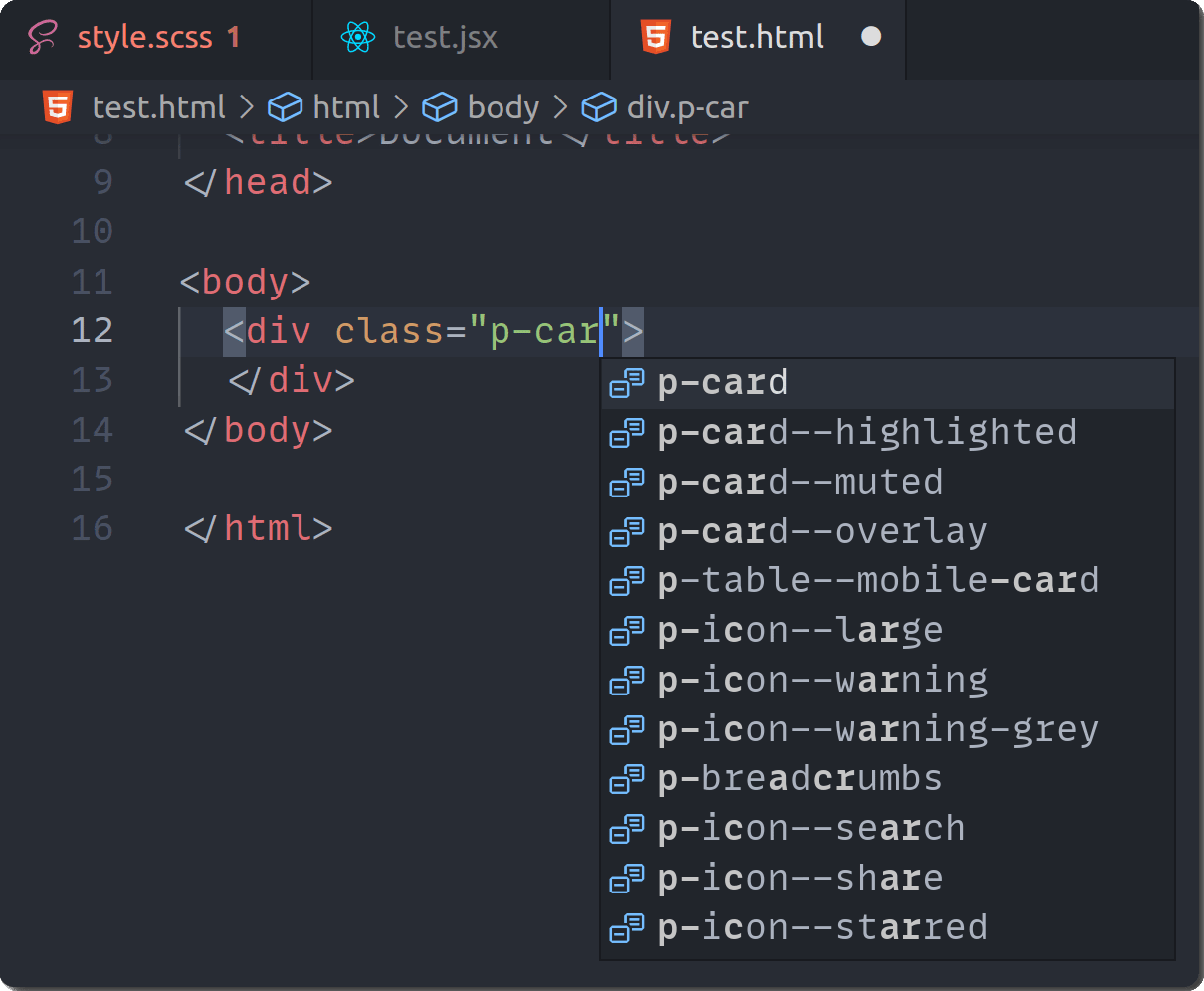1204x991 pixels.
Task: Click the class icon beside p-card suggestion
Action: pos(626,384)
